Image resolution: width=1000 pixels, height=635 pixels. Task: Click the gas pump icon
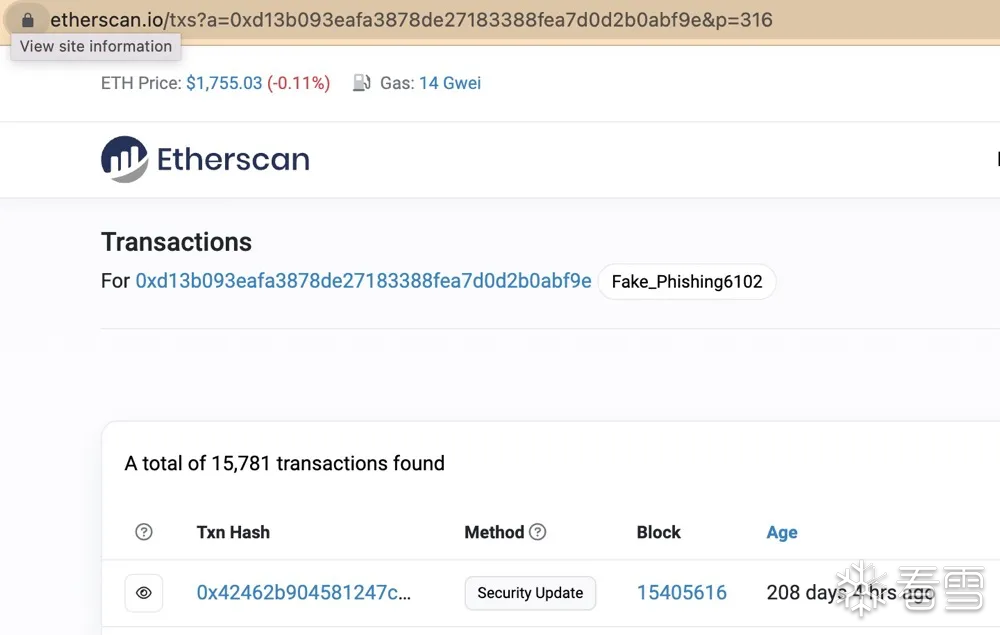[362, 83]
